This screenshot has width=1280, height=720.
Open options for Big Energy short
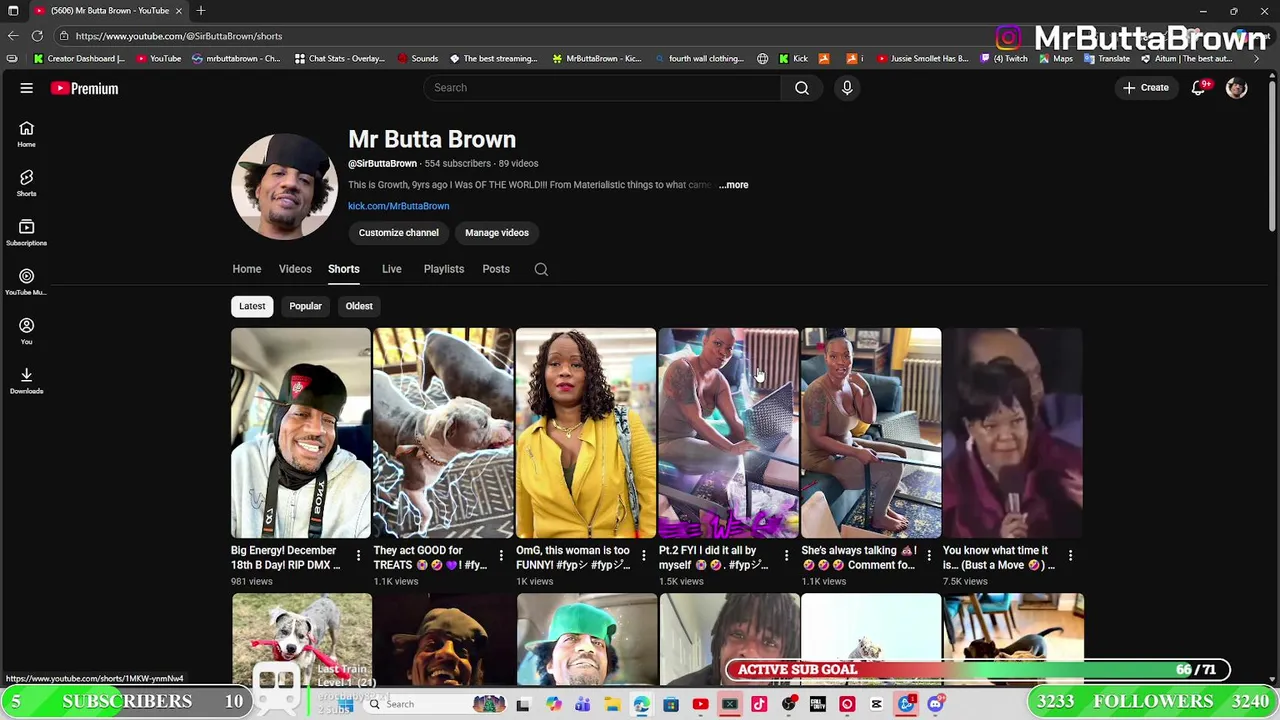point(358,555)
